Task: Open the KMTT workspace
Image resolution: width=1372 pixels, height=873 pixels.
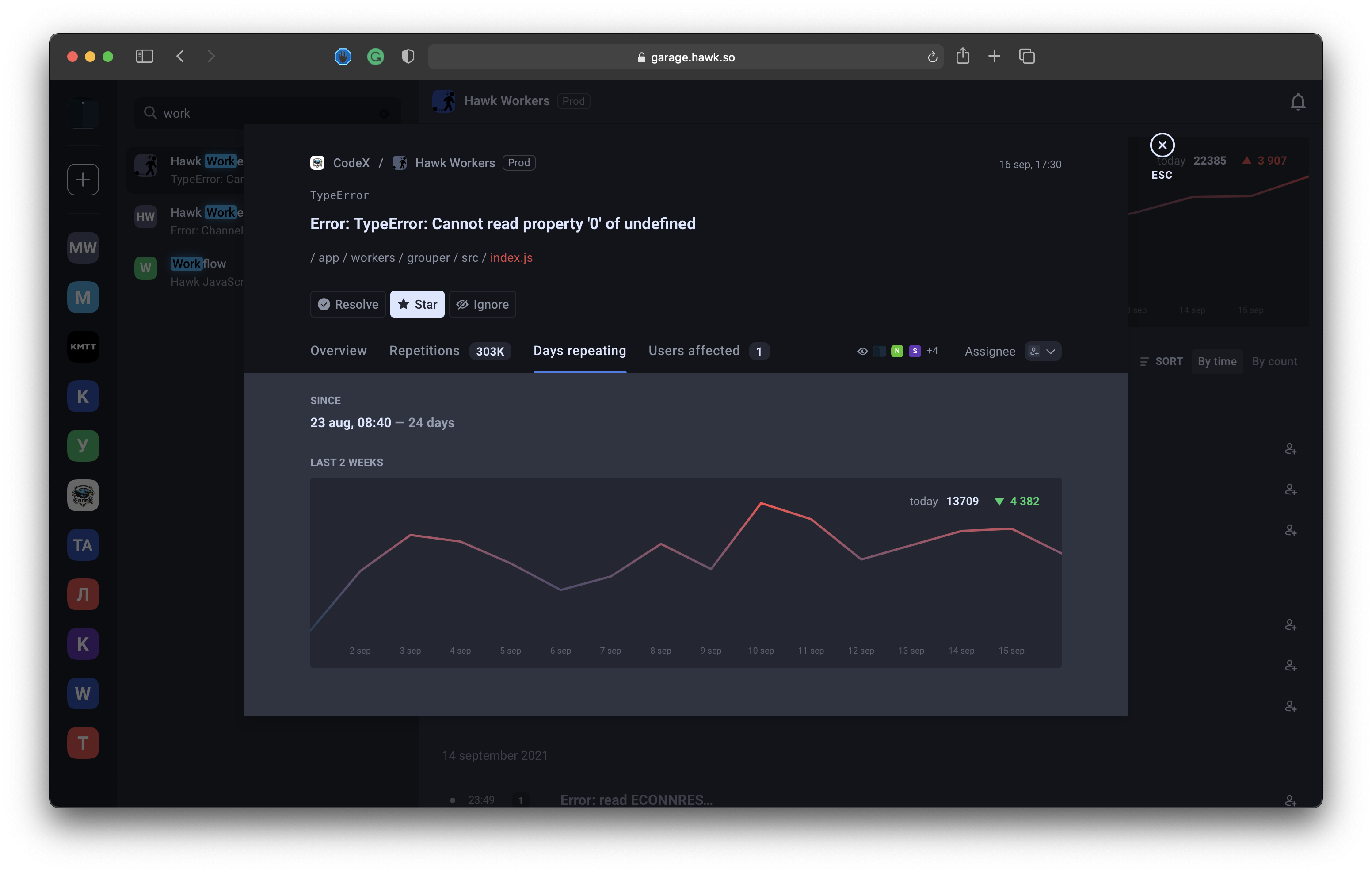Action: pyautogui.click(x=83, y=347)
